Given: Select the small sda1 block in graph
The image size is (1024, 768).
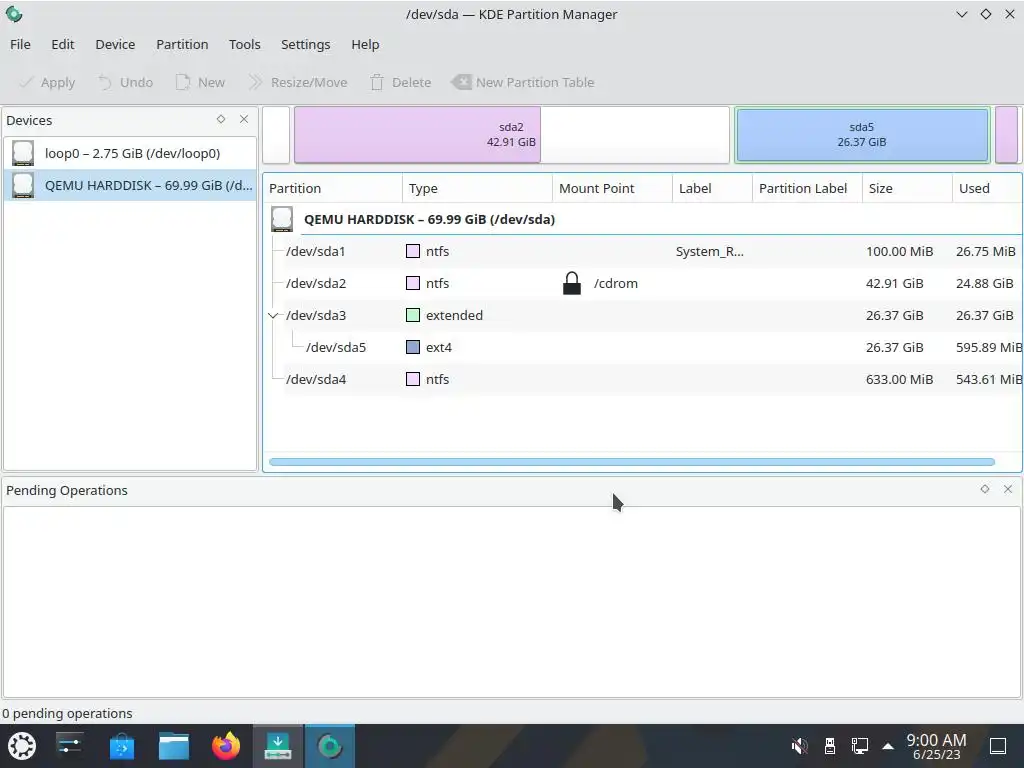Looking at the screenshot, I should [276, 135].
